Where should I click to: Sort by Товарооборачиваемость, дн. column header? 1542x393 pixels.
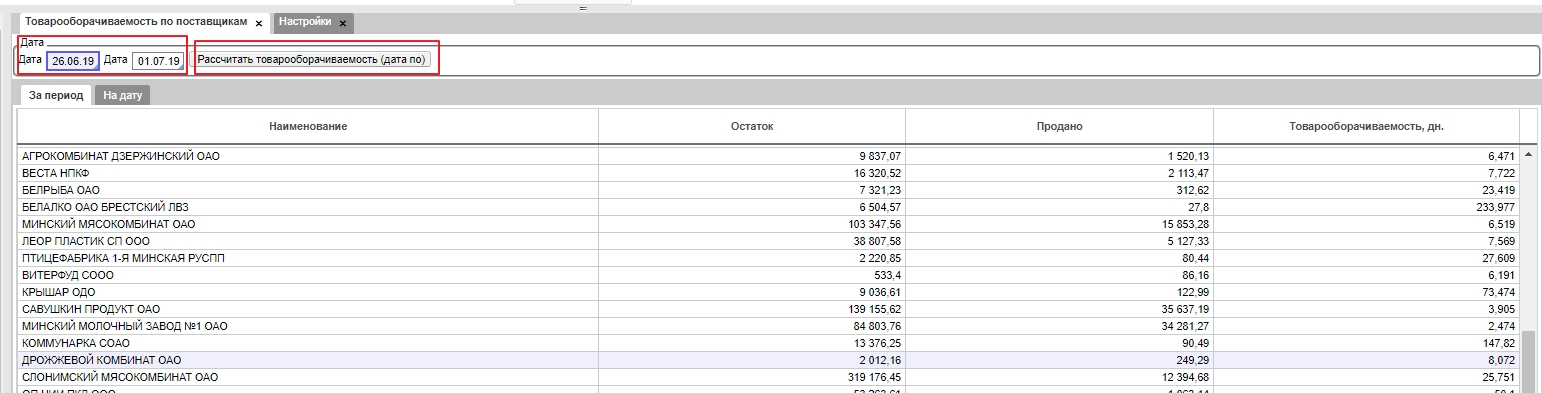(1366, 127)
